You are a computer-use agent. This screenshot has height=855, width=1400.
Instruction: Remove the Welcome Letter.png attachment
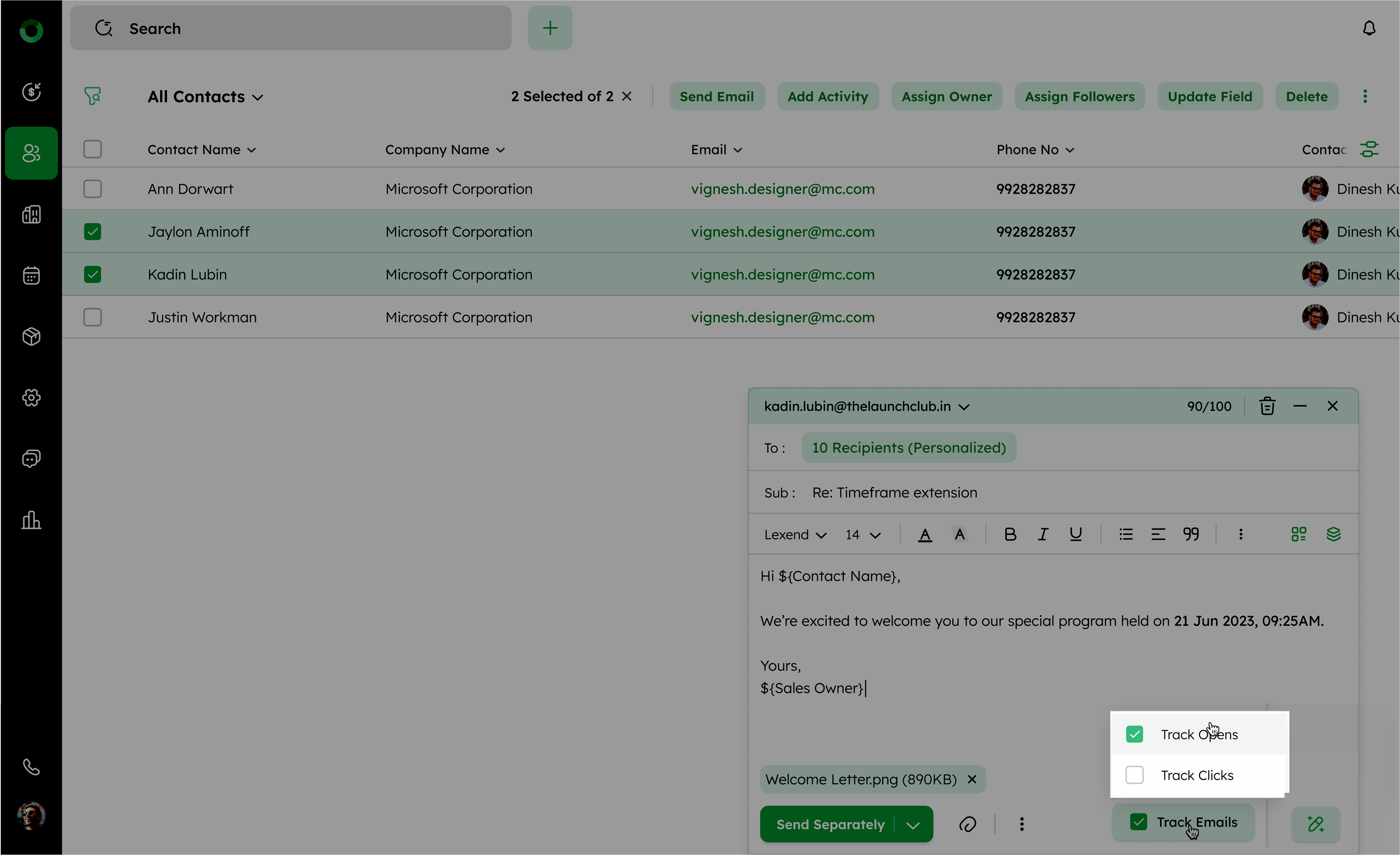pyautogui.click(x=972, y=779)
